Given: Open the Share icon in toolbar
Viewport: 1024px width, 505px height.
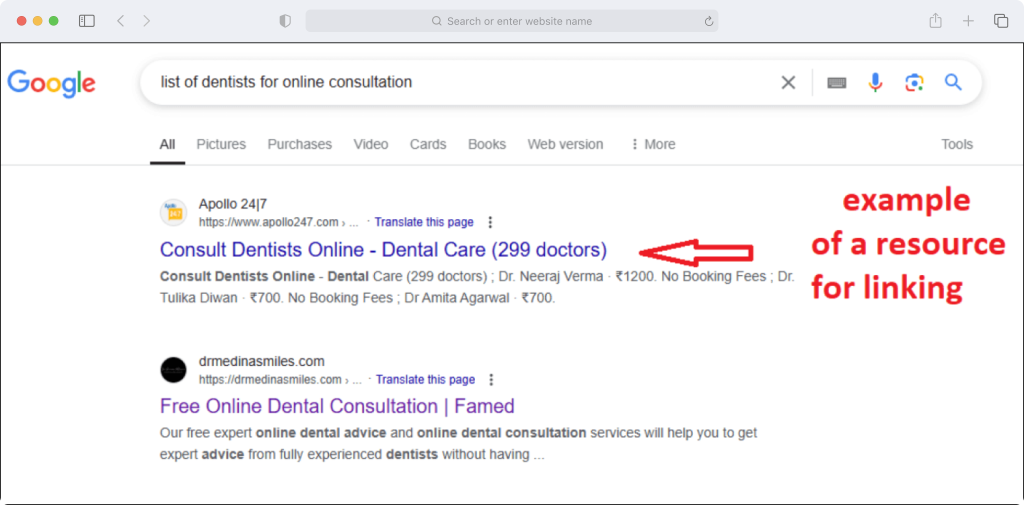Looking at the screenshot, I should [x=935, y=21].
